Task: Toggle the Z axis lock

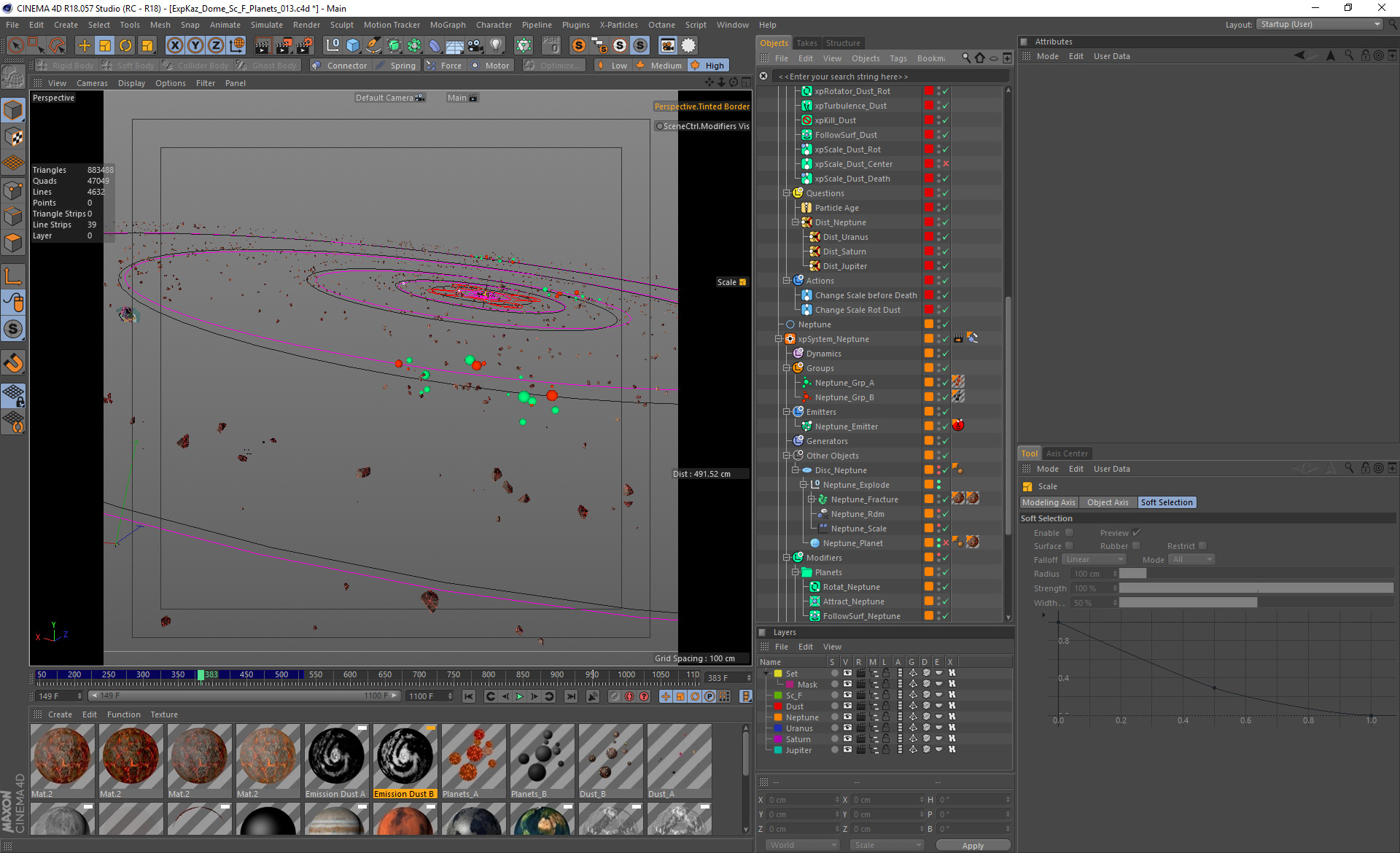Action: [x=216, y=45]
